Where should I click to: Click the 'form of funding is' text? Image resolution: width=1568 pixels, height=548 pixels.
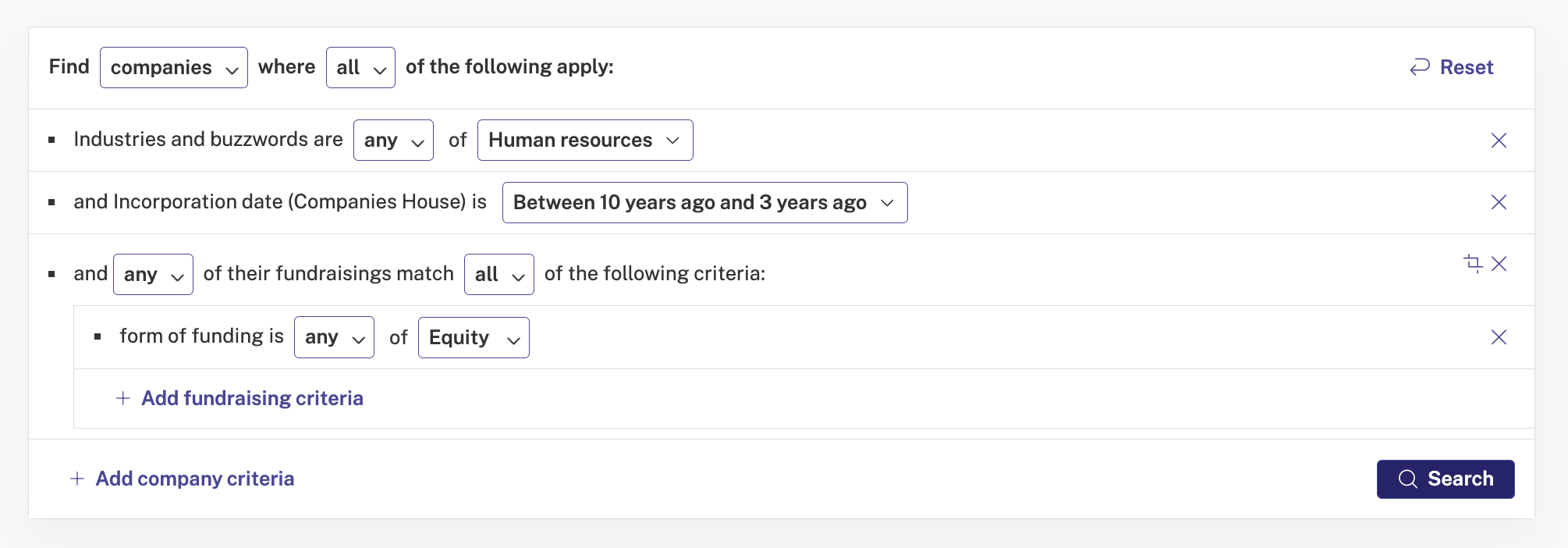click(x=202, y=336)
